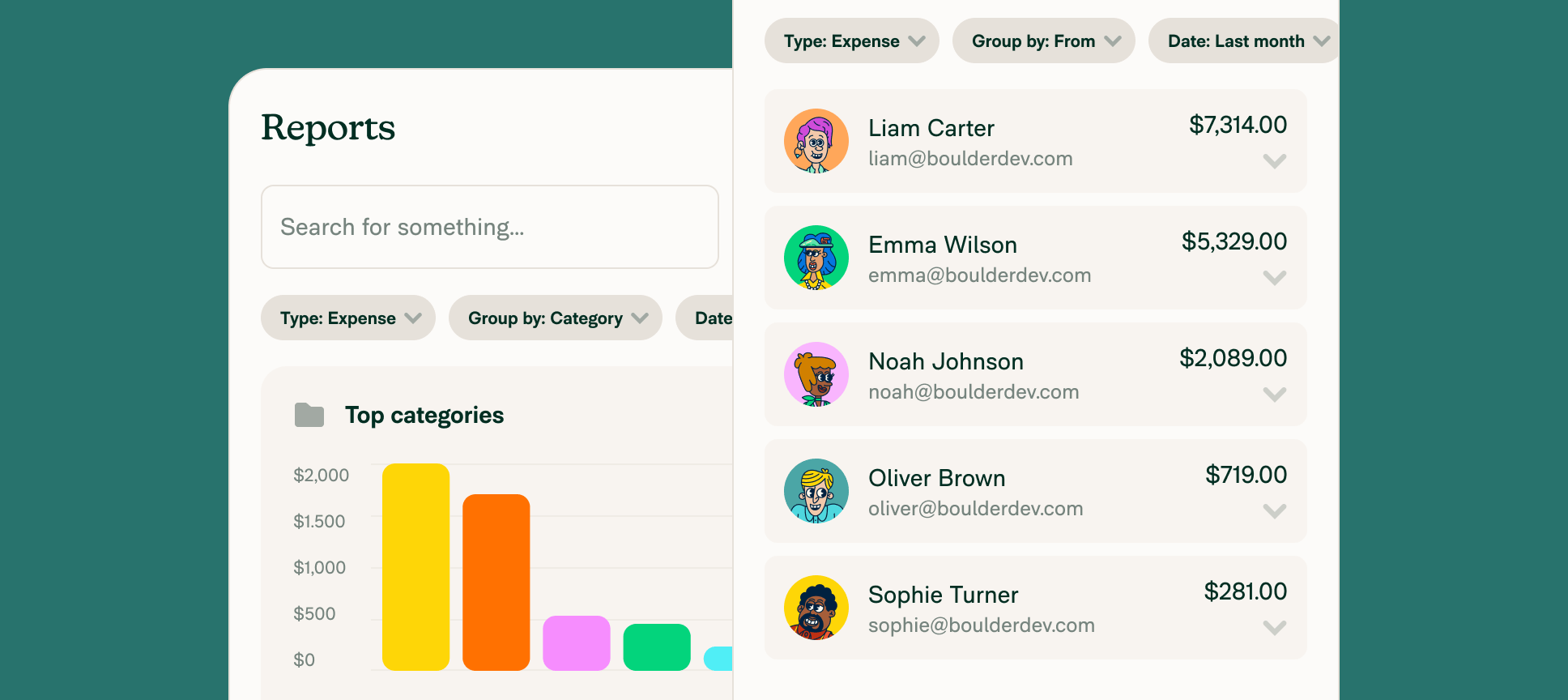
Task: Open Type: Expense dropdown in Reports panel
Action: pos(348,318)
